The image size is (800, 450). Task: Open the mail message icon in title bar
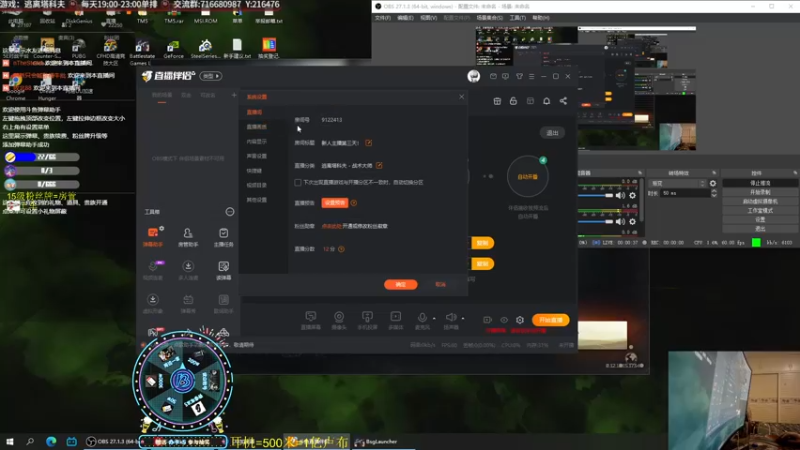[493, 76]
